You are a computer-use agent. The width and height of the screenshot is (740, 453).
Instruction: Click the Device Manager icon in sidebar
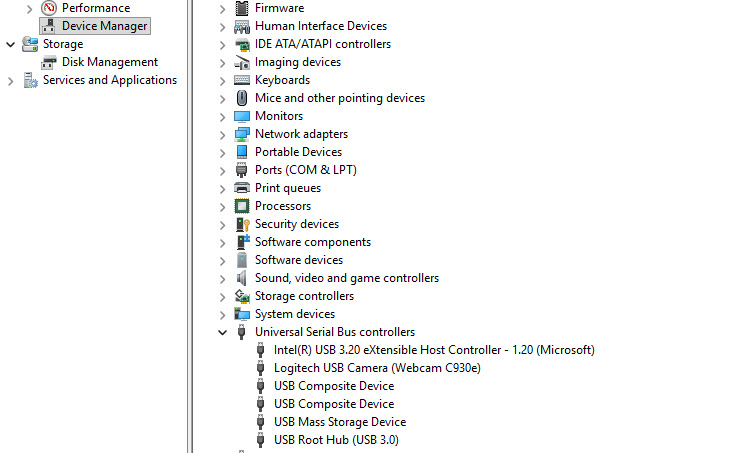[49, 26]
